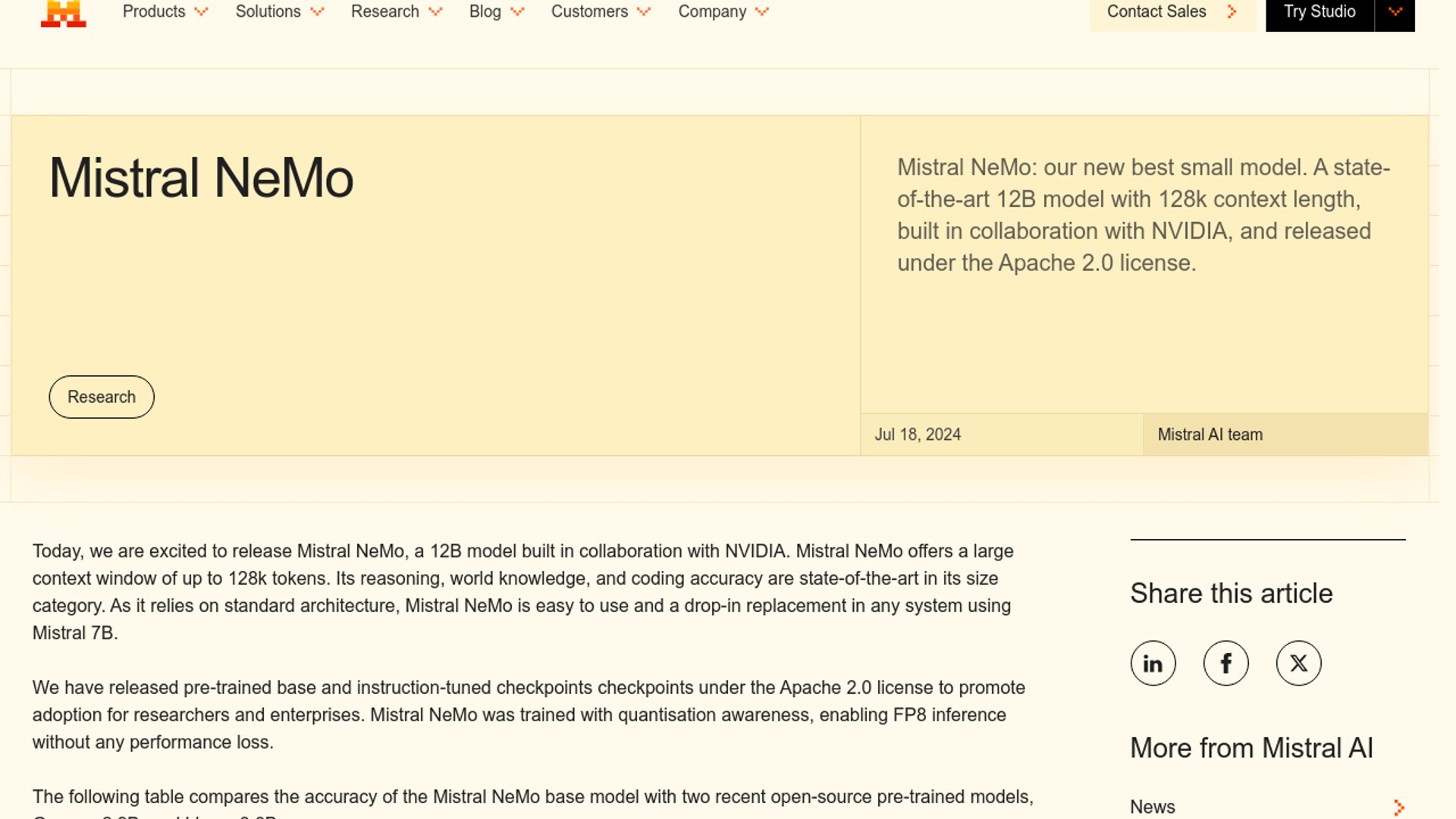The height and width of the screenshot is (819, 1456).
Task: Click the Mistral AI logo
Action: (63, 14)
